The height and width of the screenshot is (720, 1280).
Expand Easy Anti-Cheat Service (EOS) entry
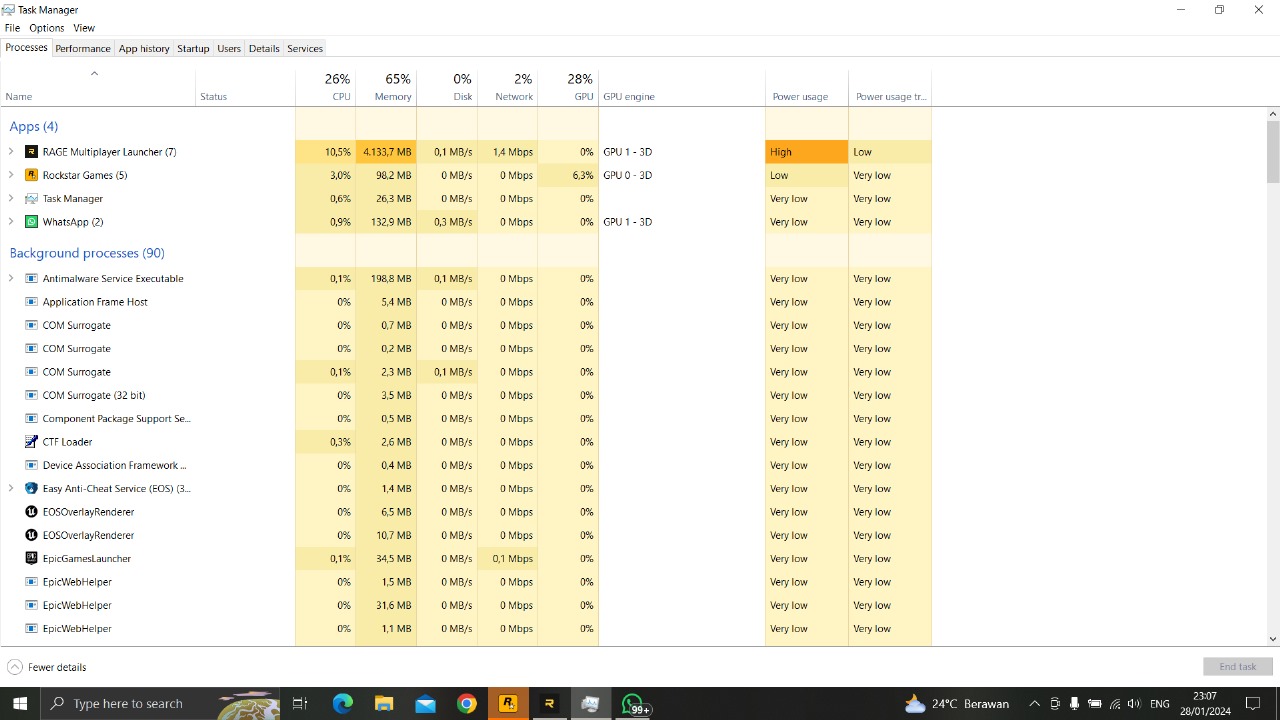pos(11,489)
